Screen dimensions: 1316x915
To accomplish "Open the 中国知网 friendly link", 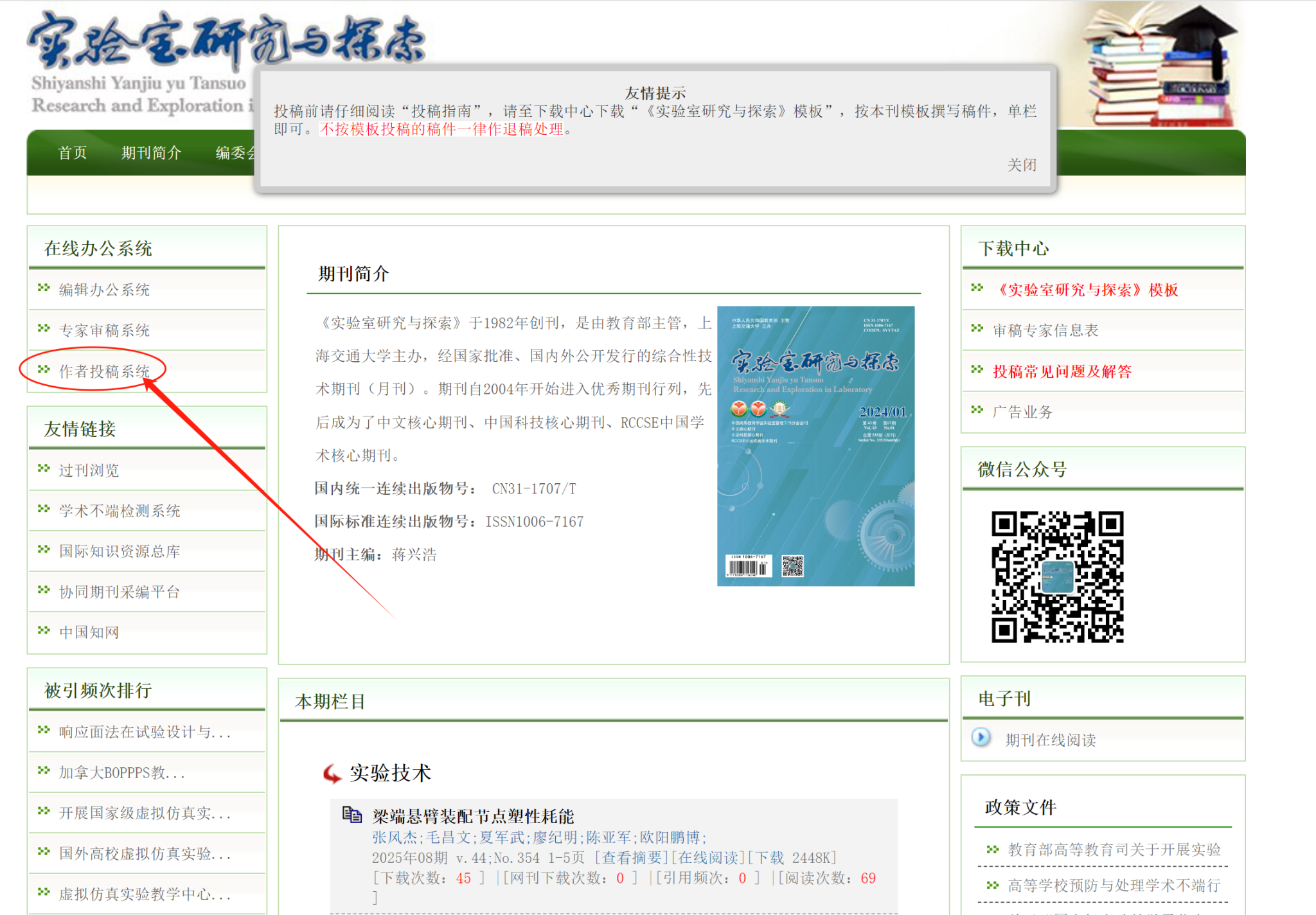I will click(89, 632).
